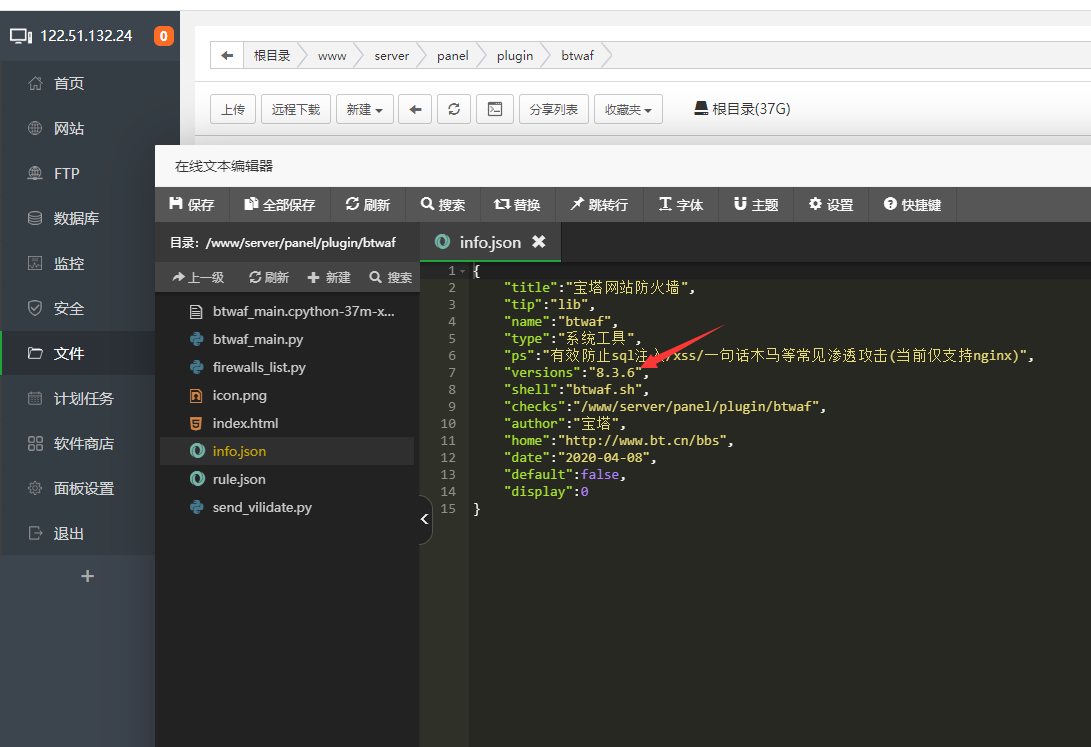Open the 字体 (Font) settings icon
Screen dimensions: 1091x747
(681, 204)
